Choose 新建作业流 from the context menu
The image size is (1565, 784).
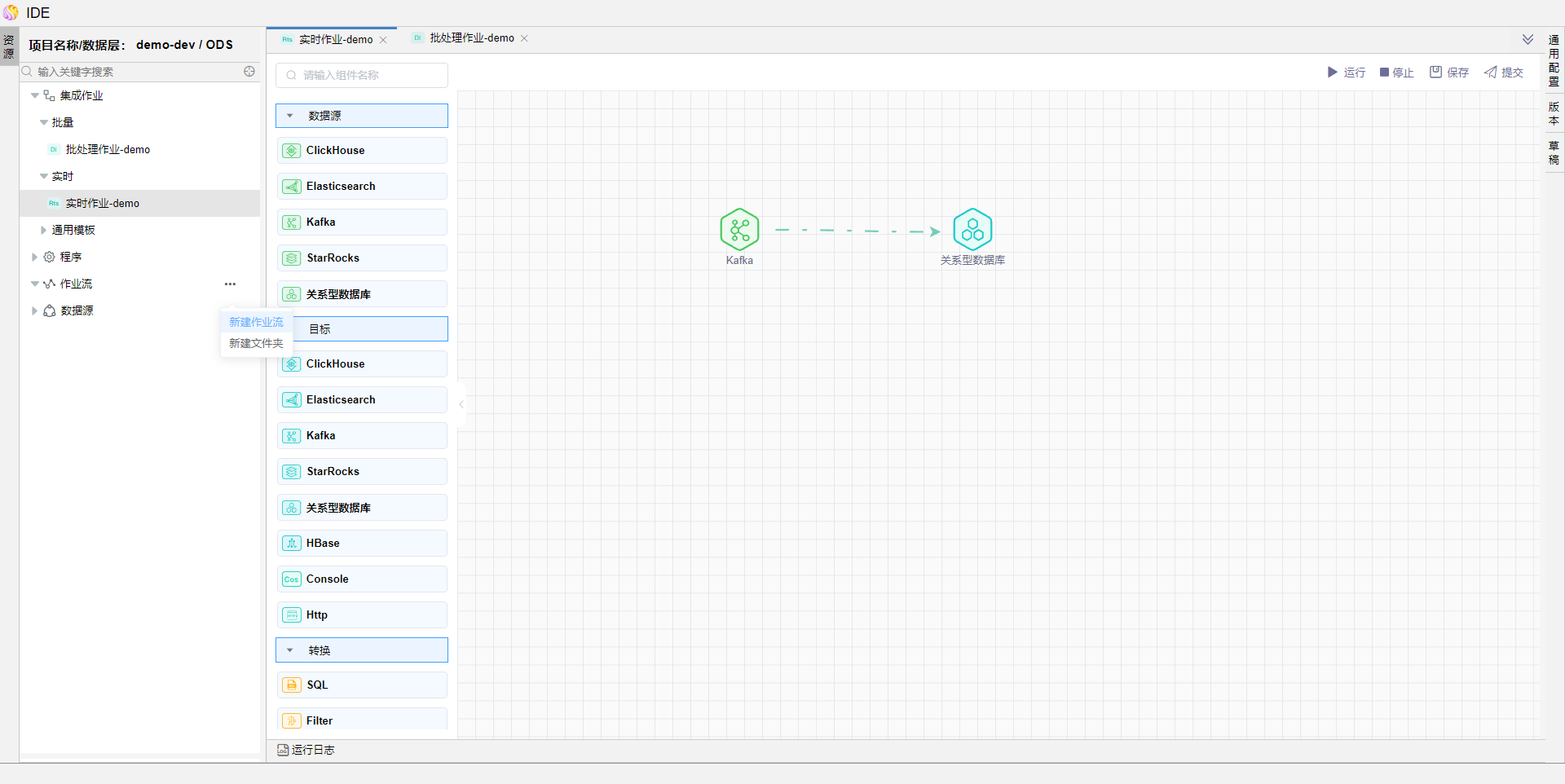pos(256,323)
